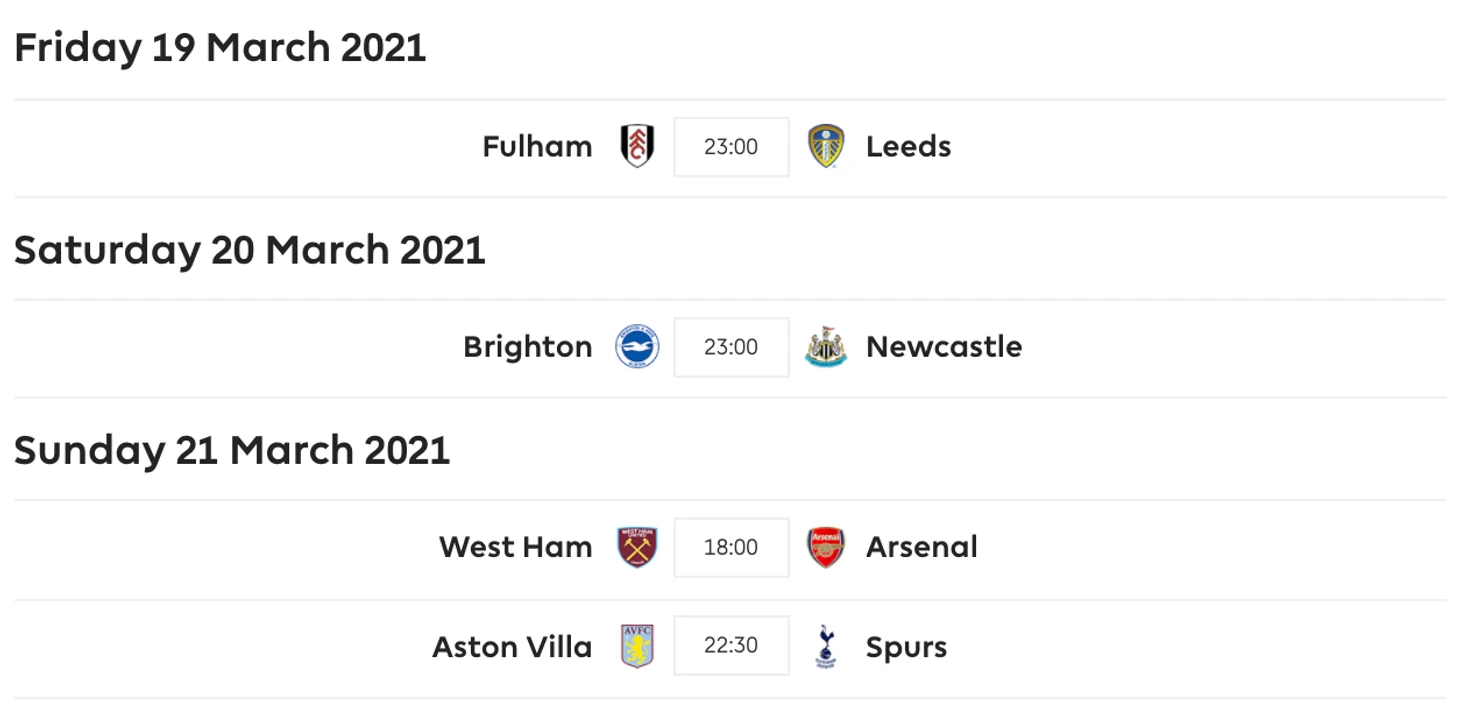The height and width of the screenshot is (710, 1460).
Task: Click the Fulham club crest
Action: (x=637, y=147)
